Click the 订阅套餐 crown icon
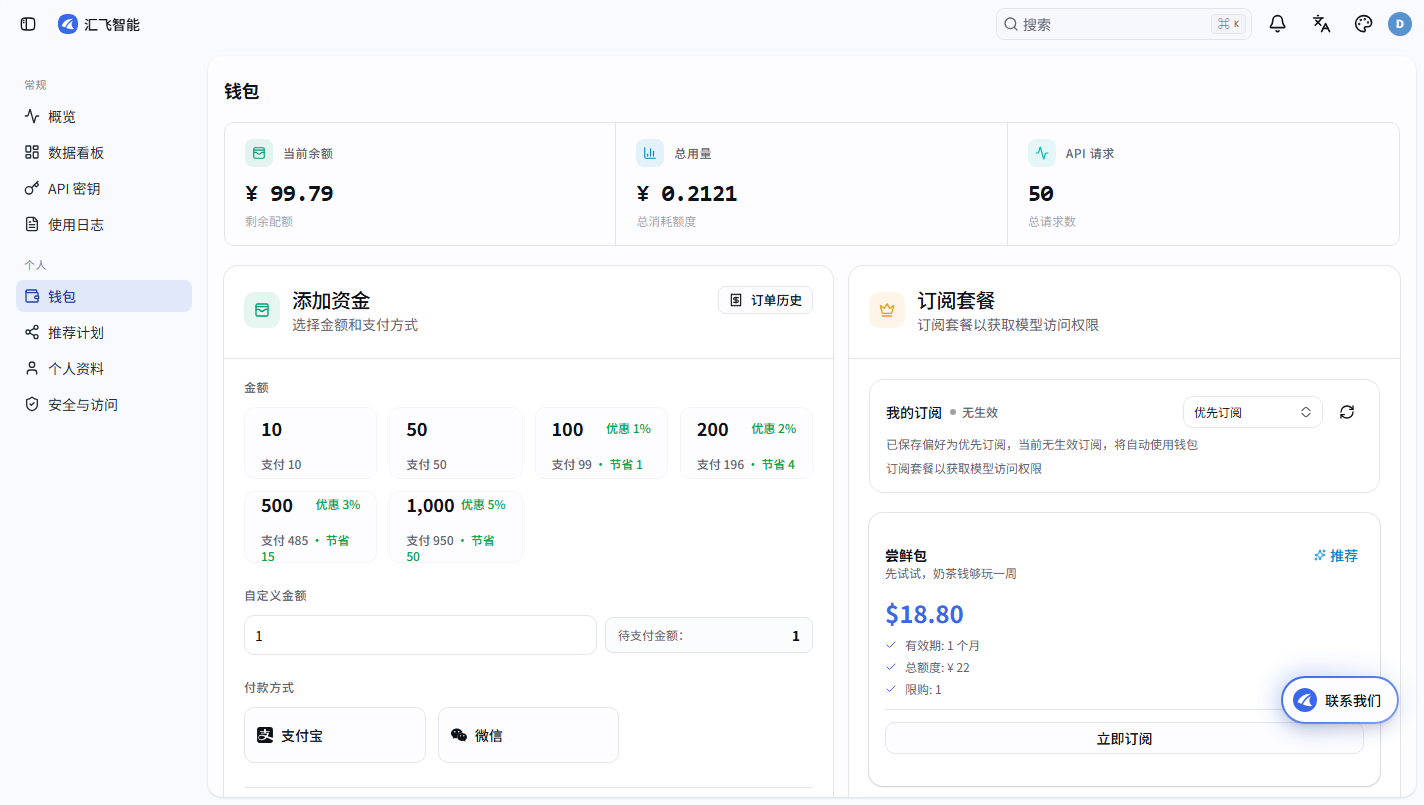The image size is (1424, 805). pyautogui.click(x=887, y=310)
